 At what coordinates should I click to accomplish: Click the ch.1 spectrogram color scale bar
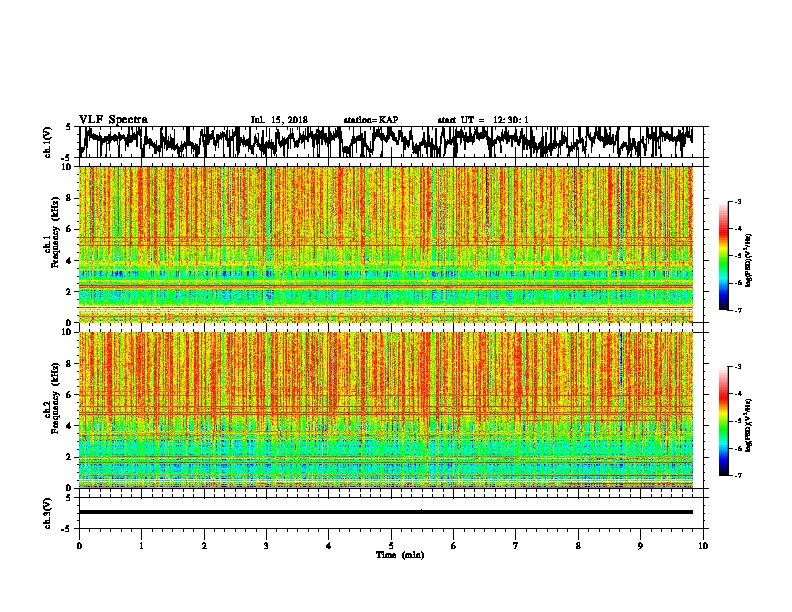724,256
